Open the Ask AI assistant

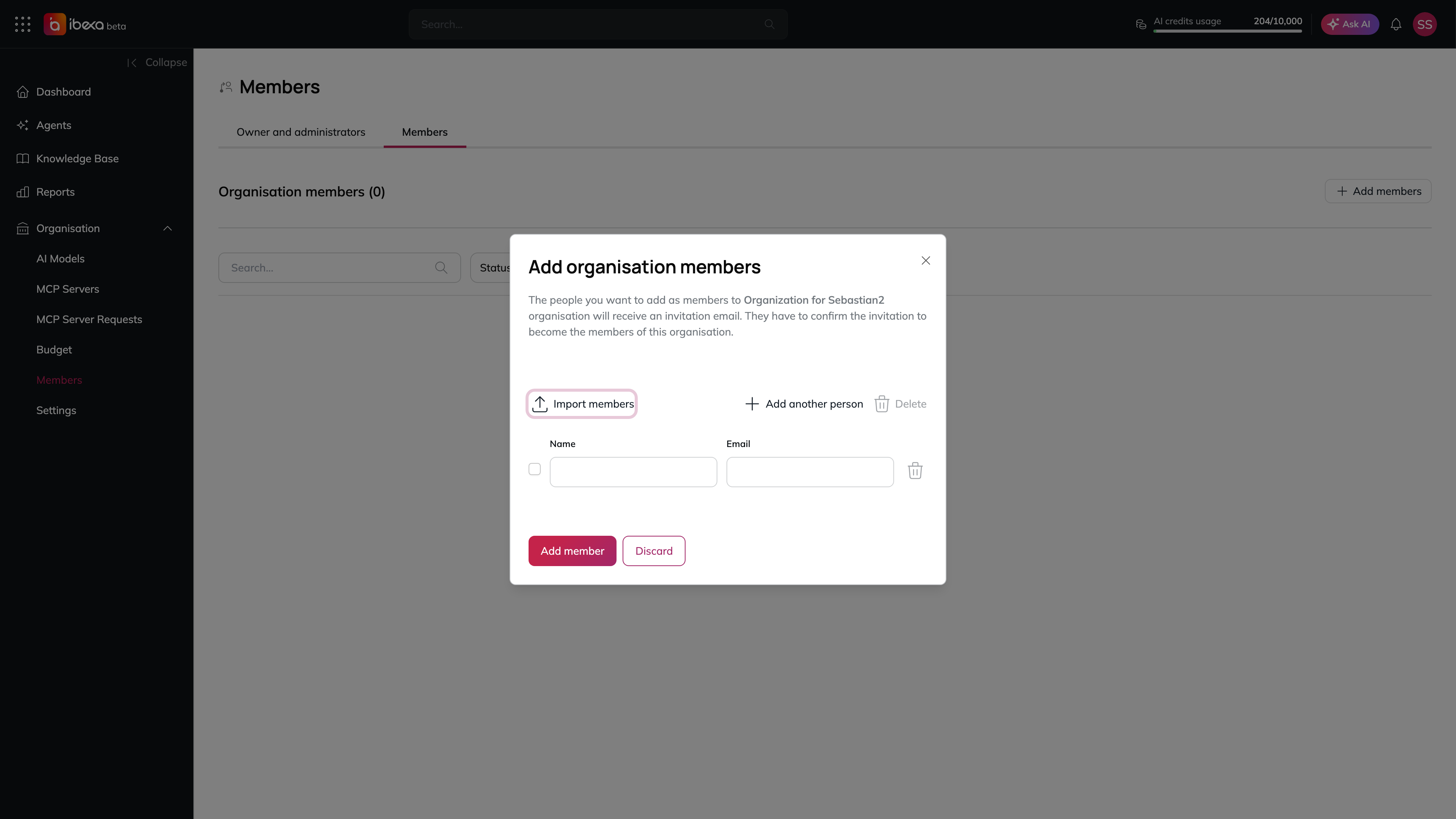[x=1350, y=24]
